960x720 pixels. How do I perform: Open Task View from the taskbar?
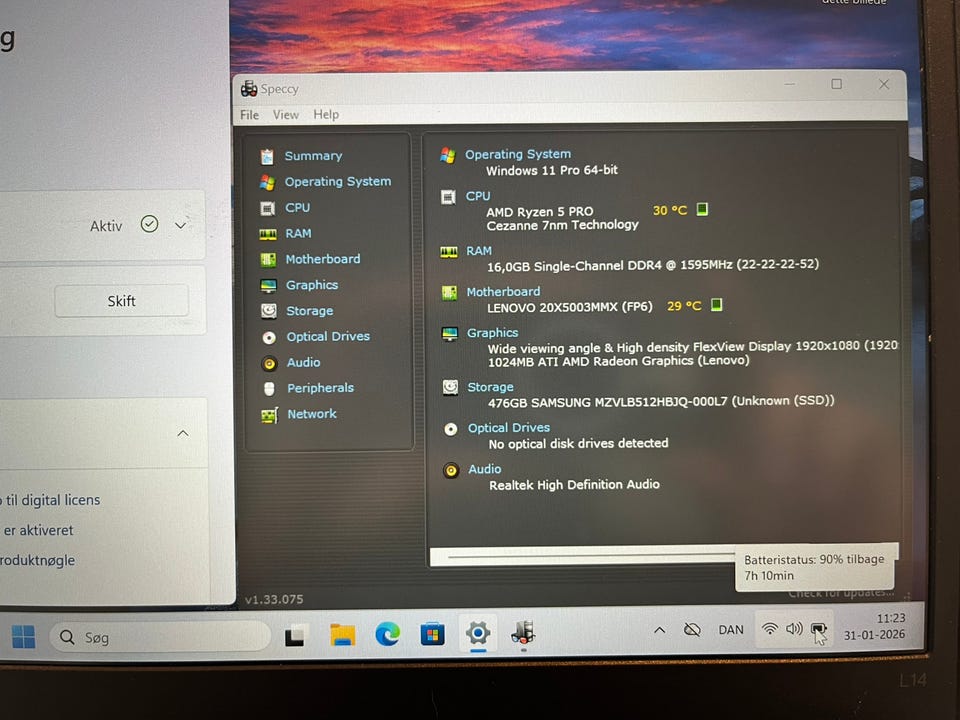pos(294,636)
